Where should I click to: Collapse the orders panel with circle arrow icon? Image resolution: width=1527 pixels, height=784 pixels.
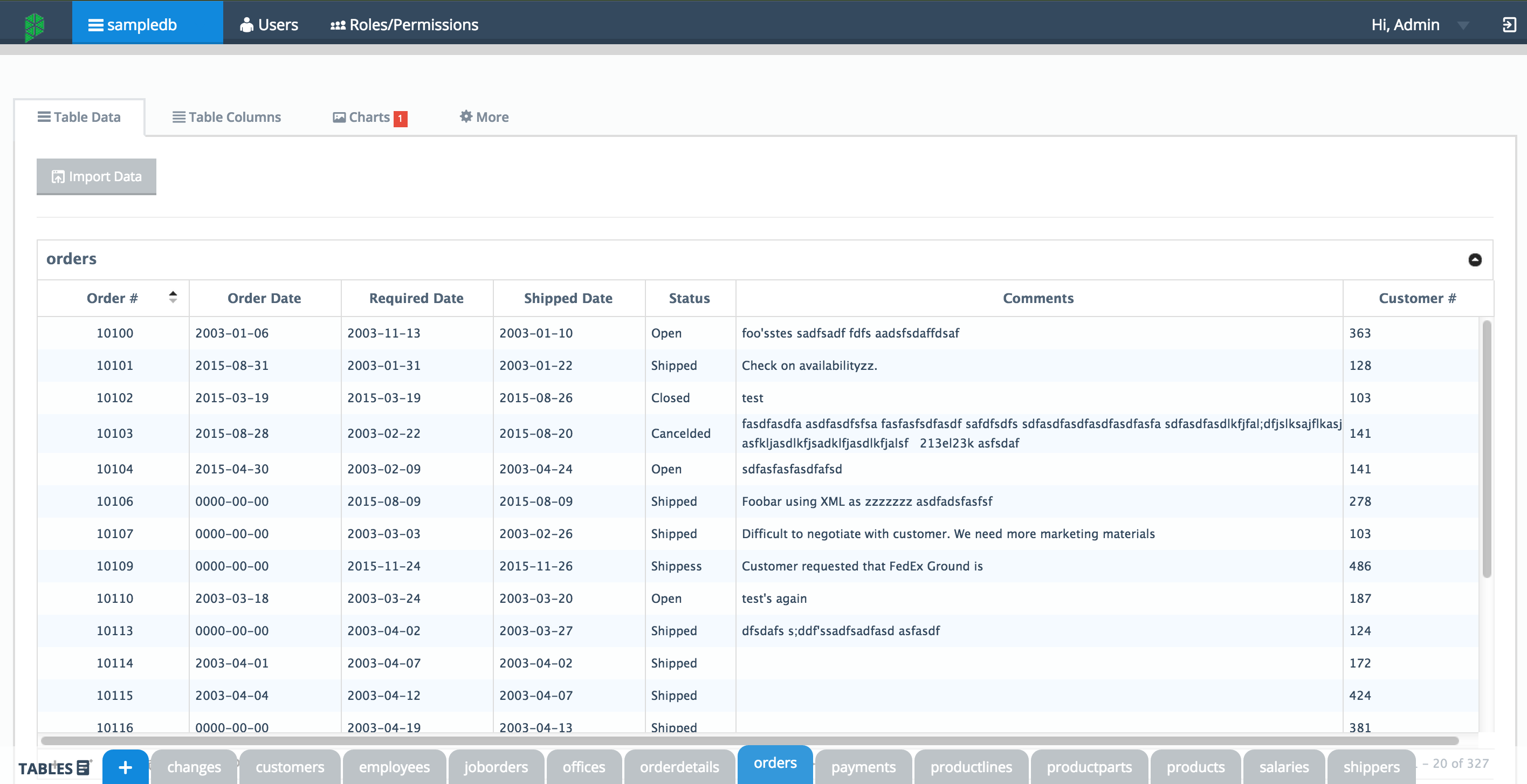(1475, 259)
